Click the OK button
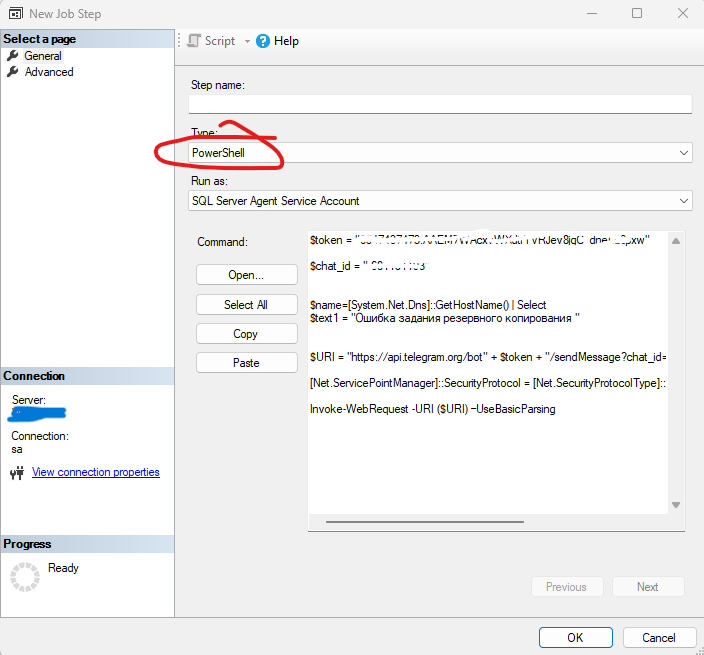 575,637
